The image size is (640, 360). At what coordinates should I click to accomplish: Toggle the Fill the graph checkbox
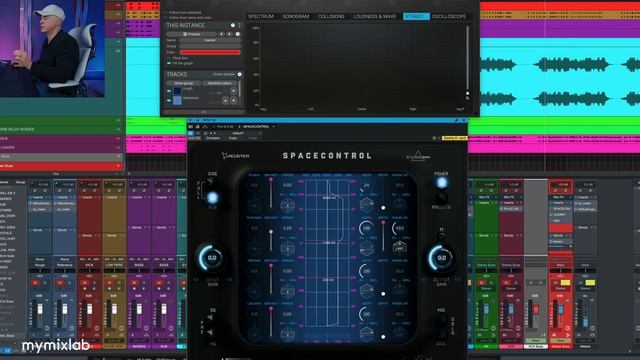point(169,63)
